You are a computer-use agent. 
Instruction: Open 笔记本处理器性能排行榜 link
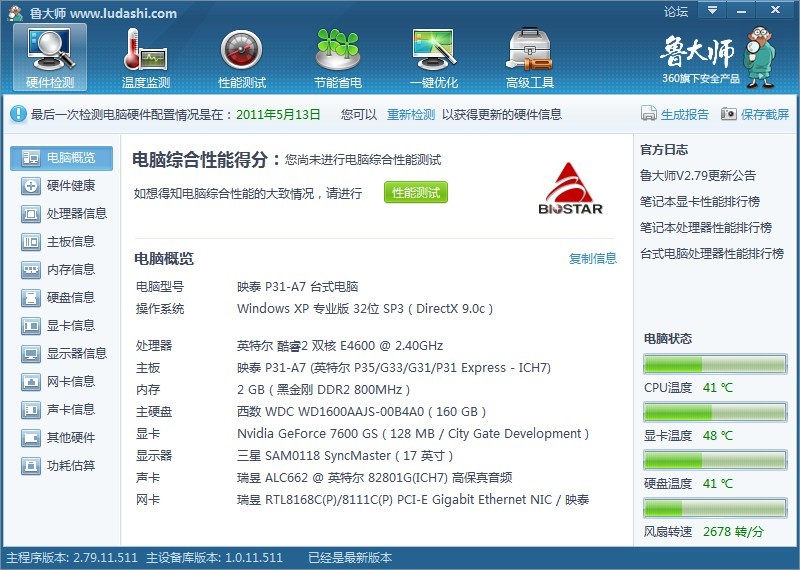point(706,228)
